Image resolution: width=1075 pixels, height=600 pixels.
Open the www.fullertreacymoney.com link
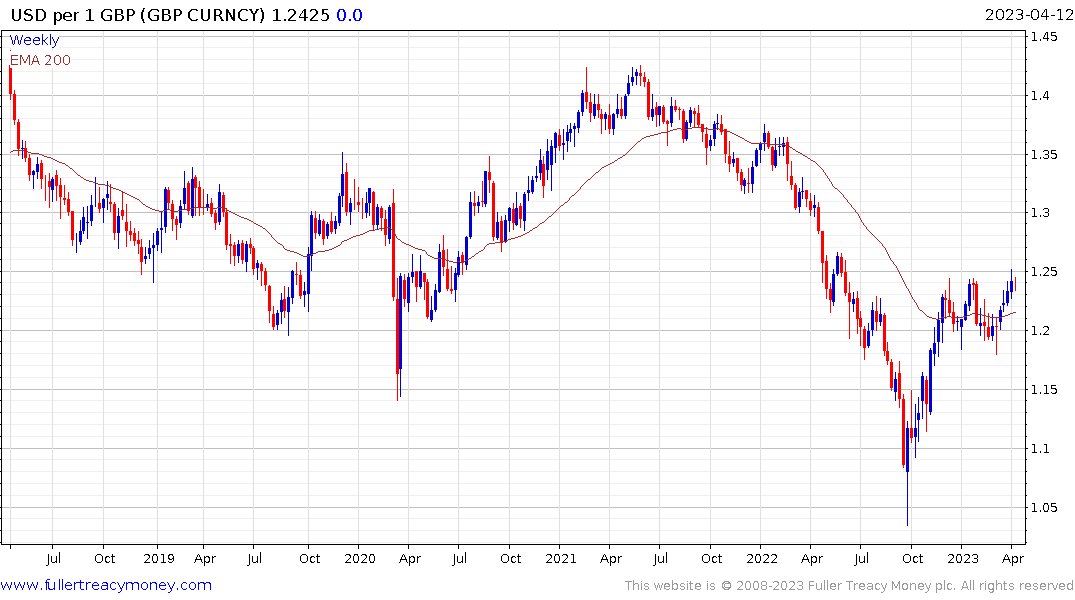pyautogui.click(x=106, y=585)
